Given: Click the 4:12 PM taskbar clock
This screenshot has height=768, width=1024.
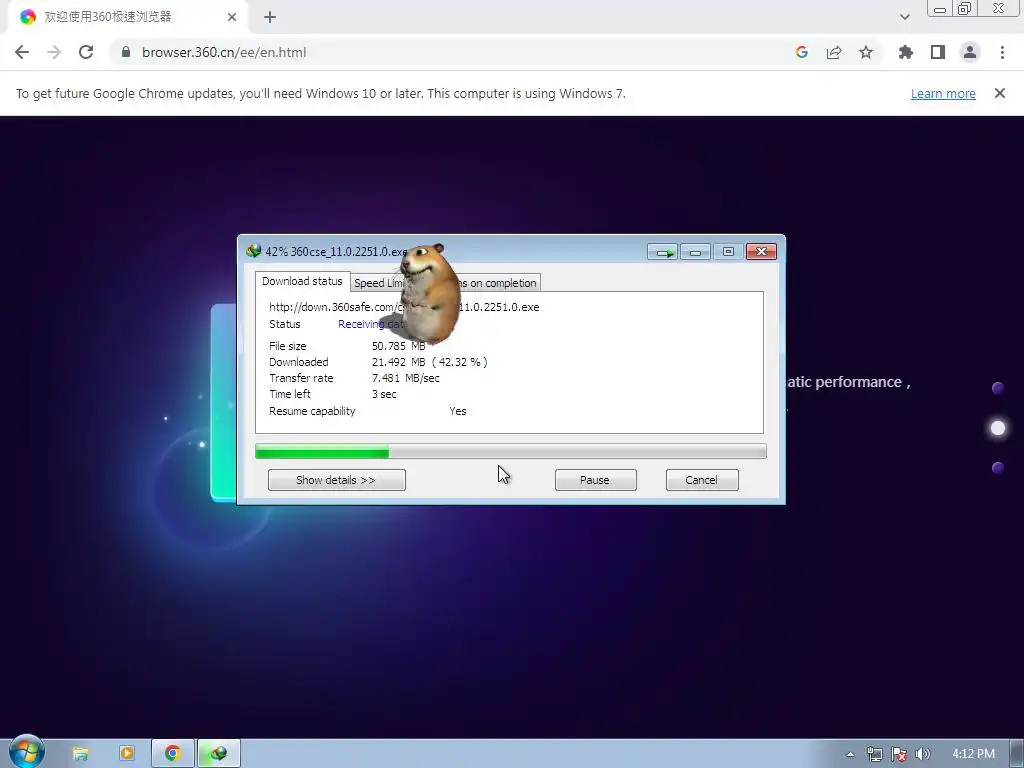Looking at the screenshot, I should pyautogui.click(x=973, y=754).
